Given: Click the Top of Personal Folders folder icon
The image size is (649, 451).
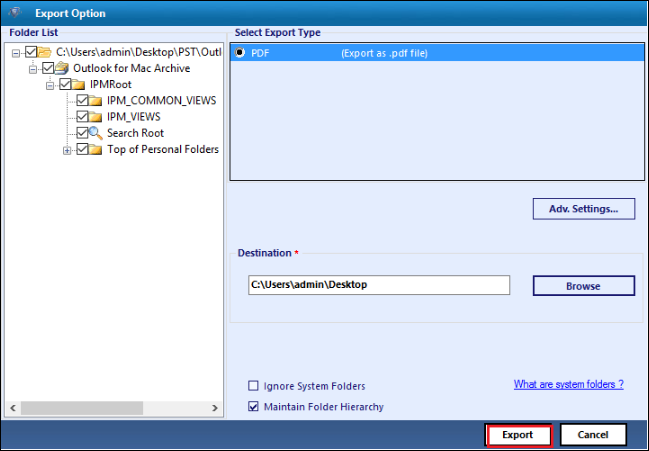Looking at the screenshot, I should 95,149.
